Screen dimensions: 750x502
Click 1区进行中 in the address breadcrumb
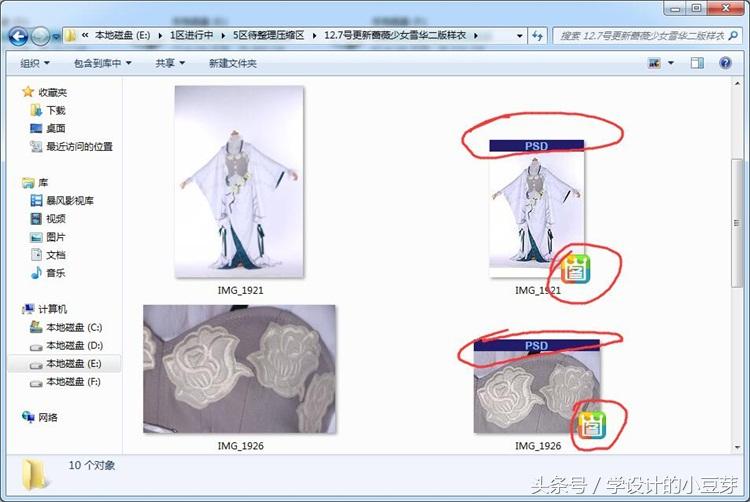point(191,35)
